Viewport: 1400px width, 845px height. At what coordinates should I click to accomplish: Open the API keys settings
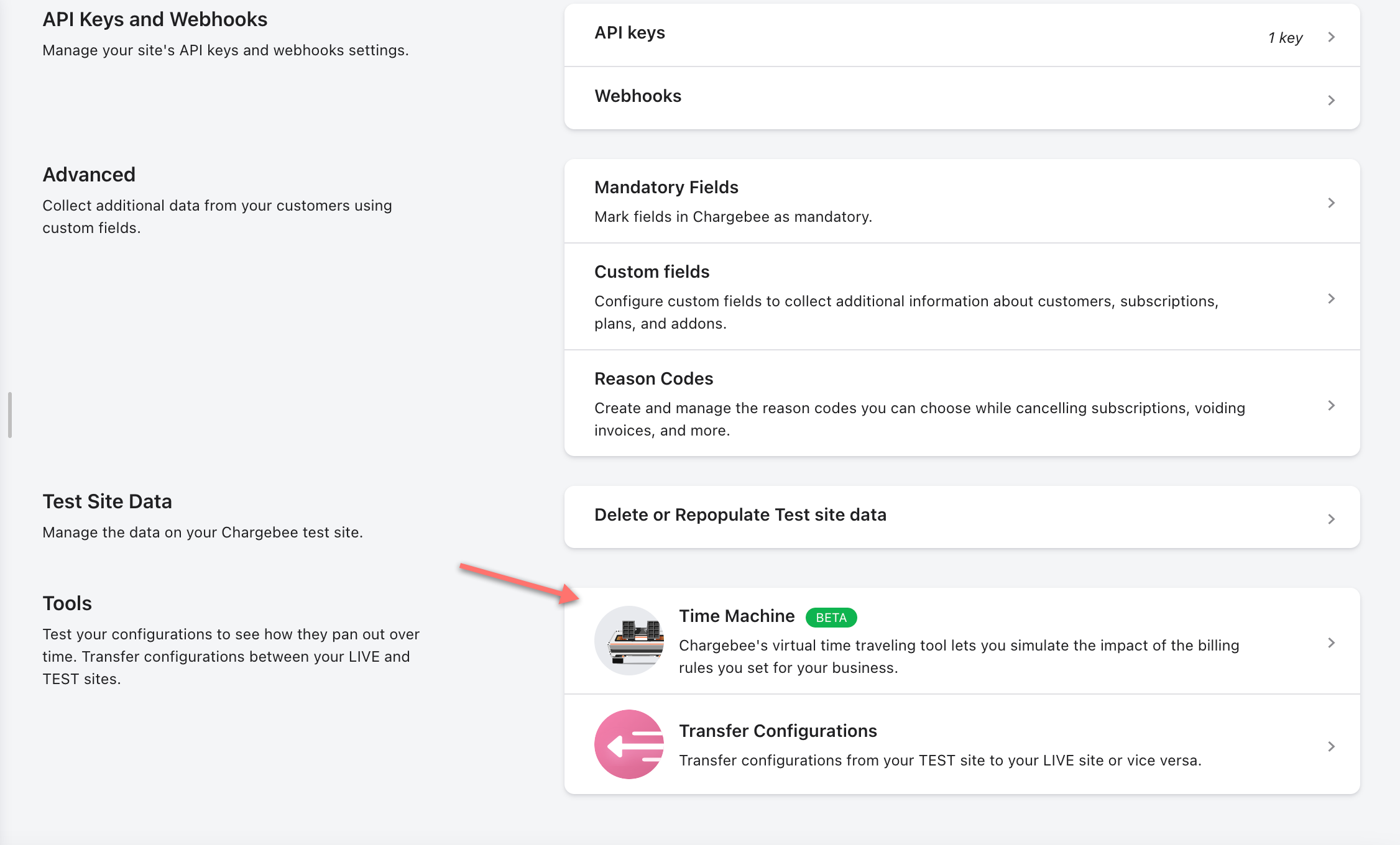click(630, 33)
